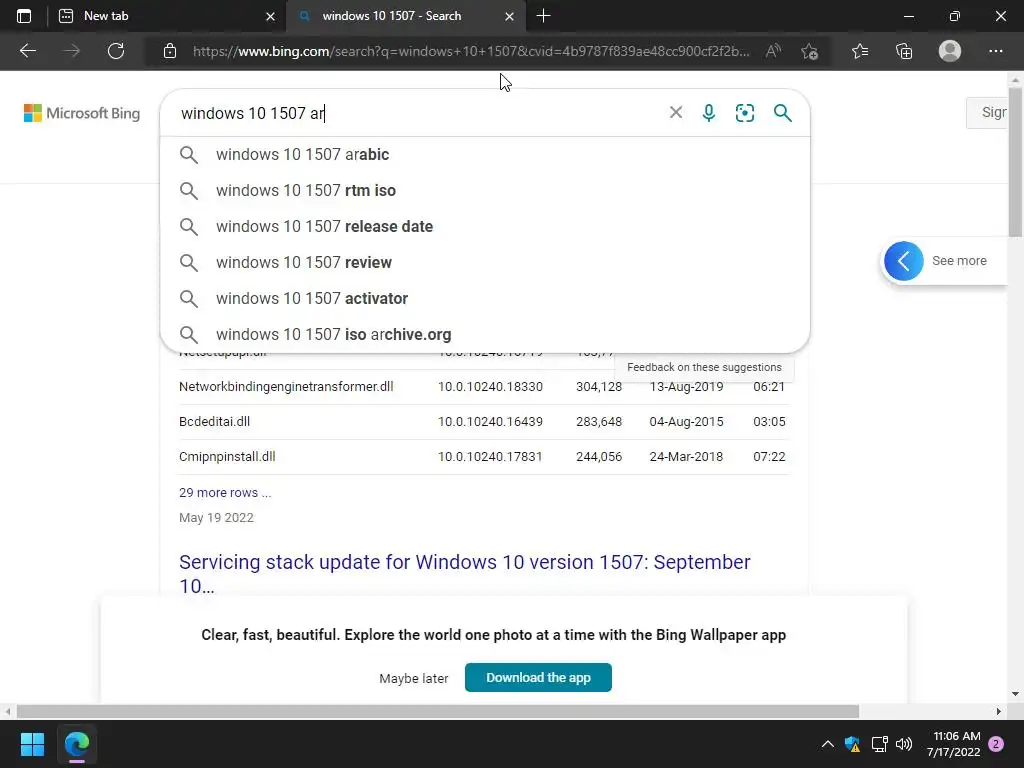Screen dimensions: 1024x768
Task: Open notification center badge
Action: (x=996, y=744)
